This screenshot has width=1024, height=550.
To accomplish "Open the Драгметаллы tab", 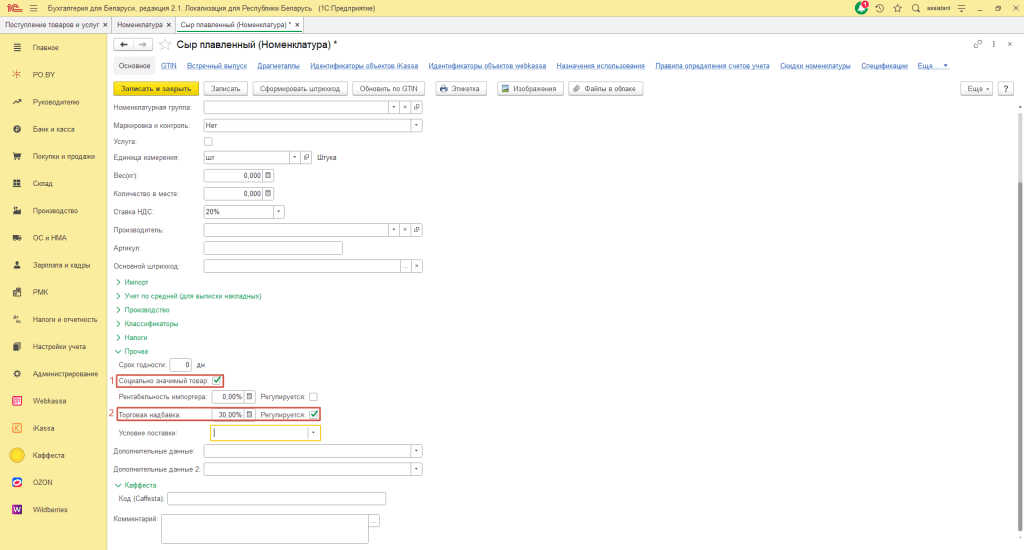I will click(278, 66).
